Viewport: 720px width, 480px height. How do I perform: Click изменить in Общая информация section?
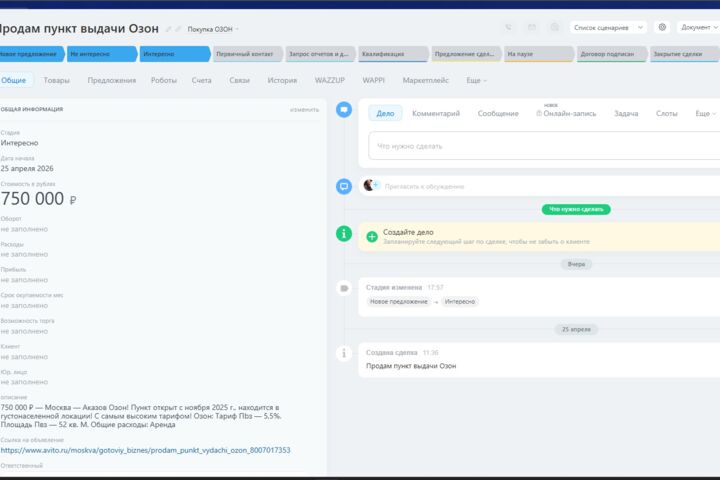tap(304, 110)
